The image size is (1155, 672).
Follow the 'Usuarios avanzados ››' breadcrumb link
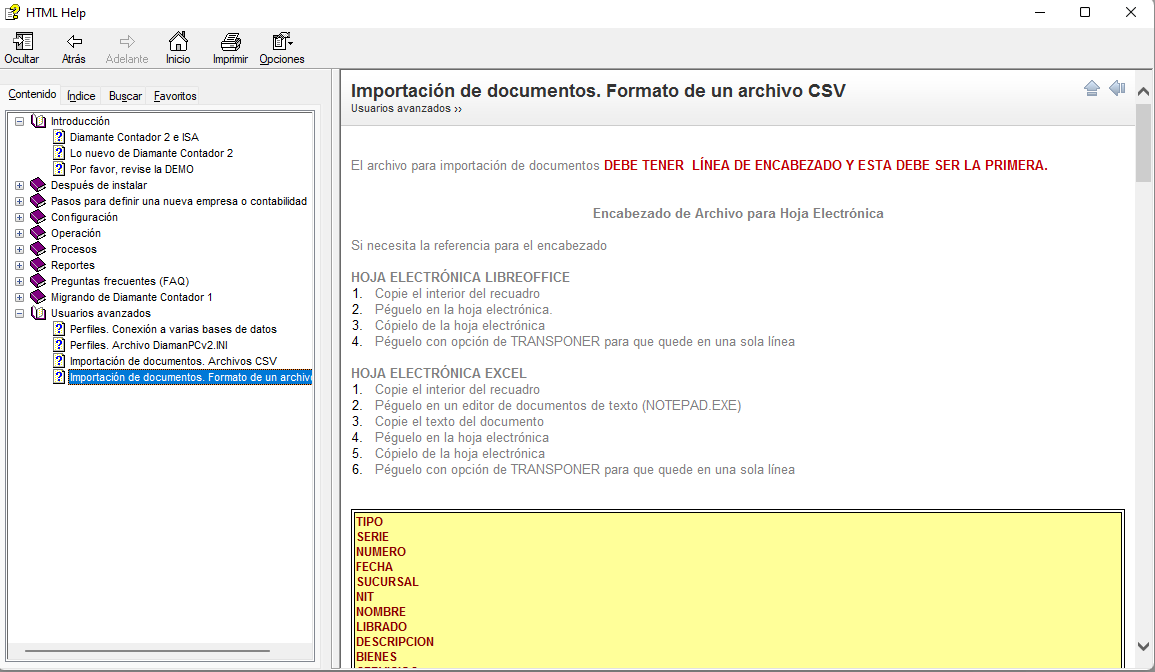tap(406, 108)
